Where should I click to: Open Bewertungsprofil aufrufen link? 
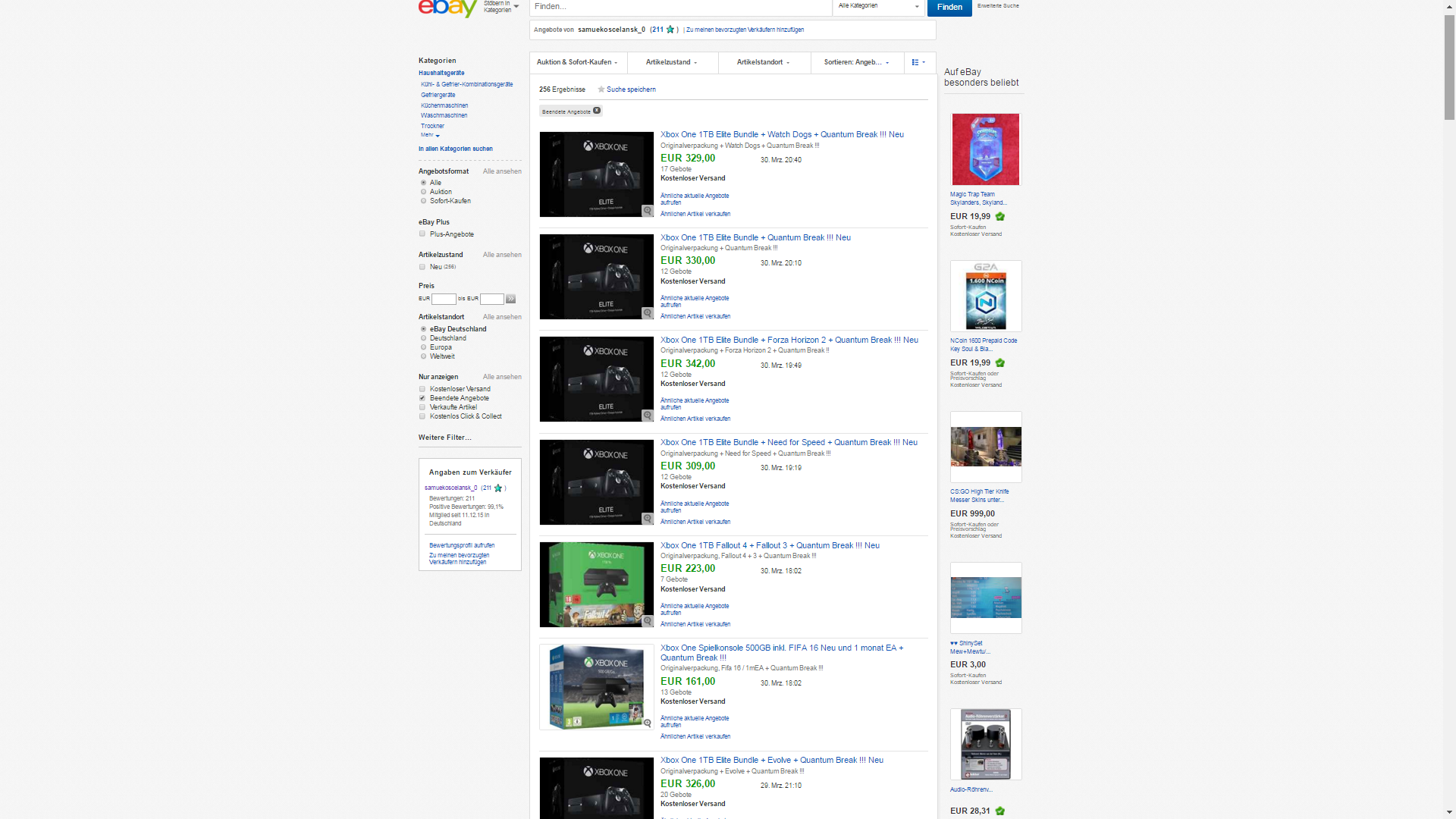(462, 545)
